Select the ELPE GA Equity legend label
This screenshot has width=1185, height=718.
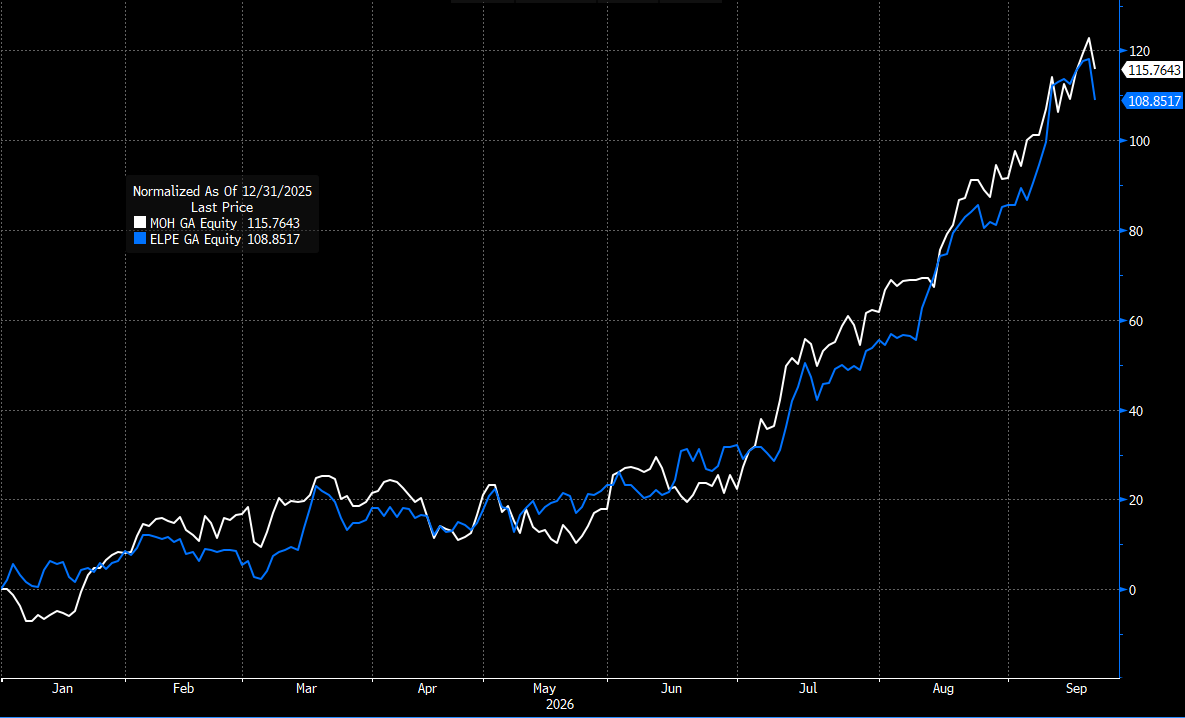click(x=196, y=239)
